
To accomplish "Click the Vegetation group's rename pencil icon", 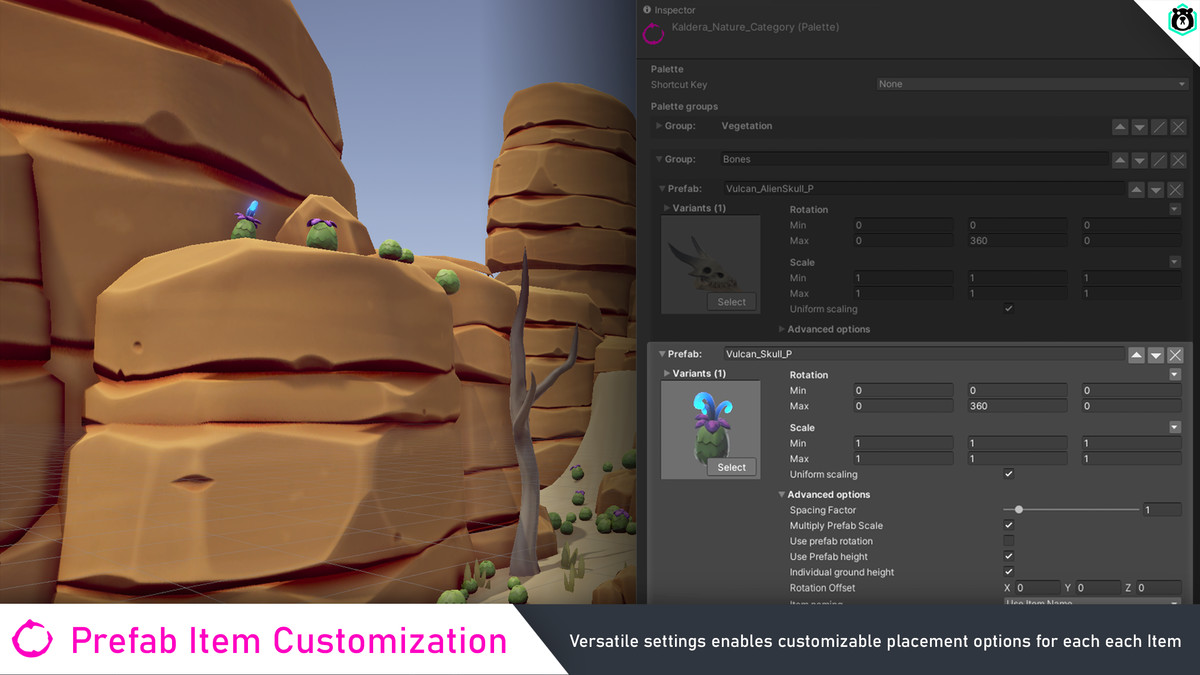I will tap(1159, 127).
